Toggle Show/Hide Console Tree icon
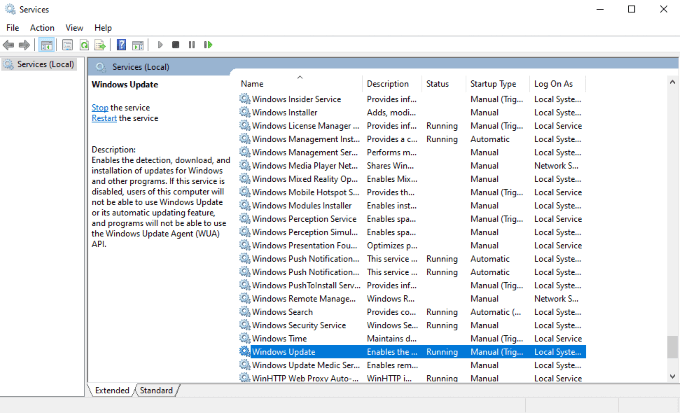The height and width of the screenshot is (413, 680). click(x=46, y=45)
